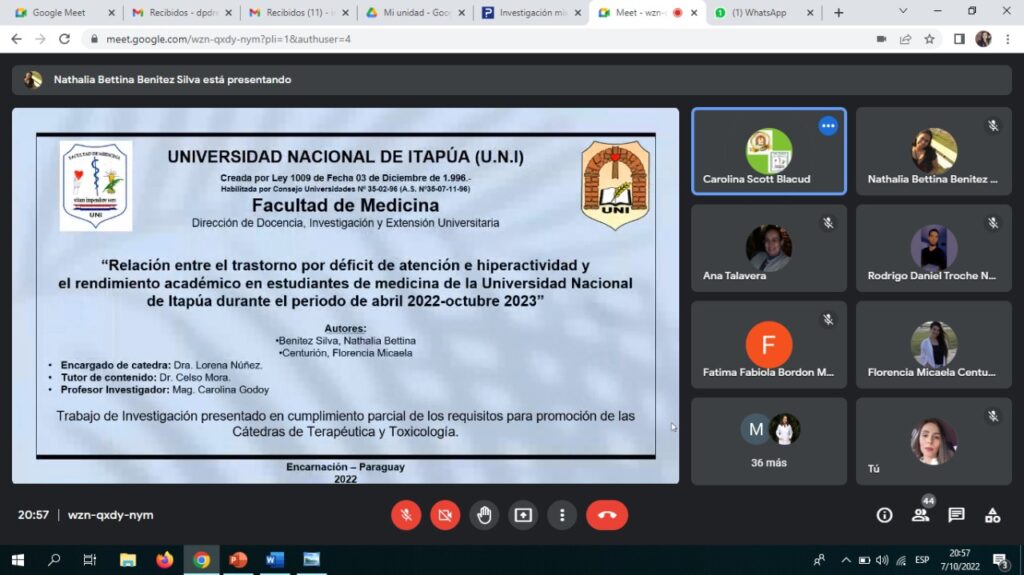Image resolution: width=1024 pixels, height=575 pixels.
Task: Click the present screen button
Action: 523,515
